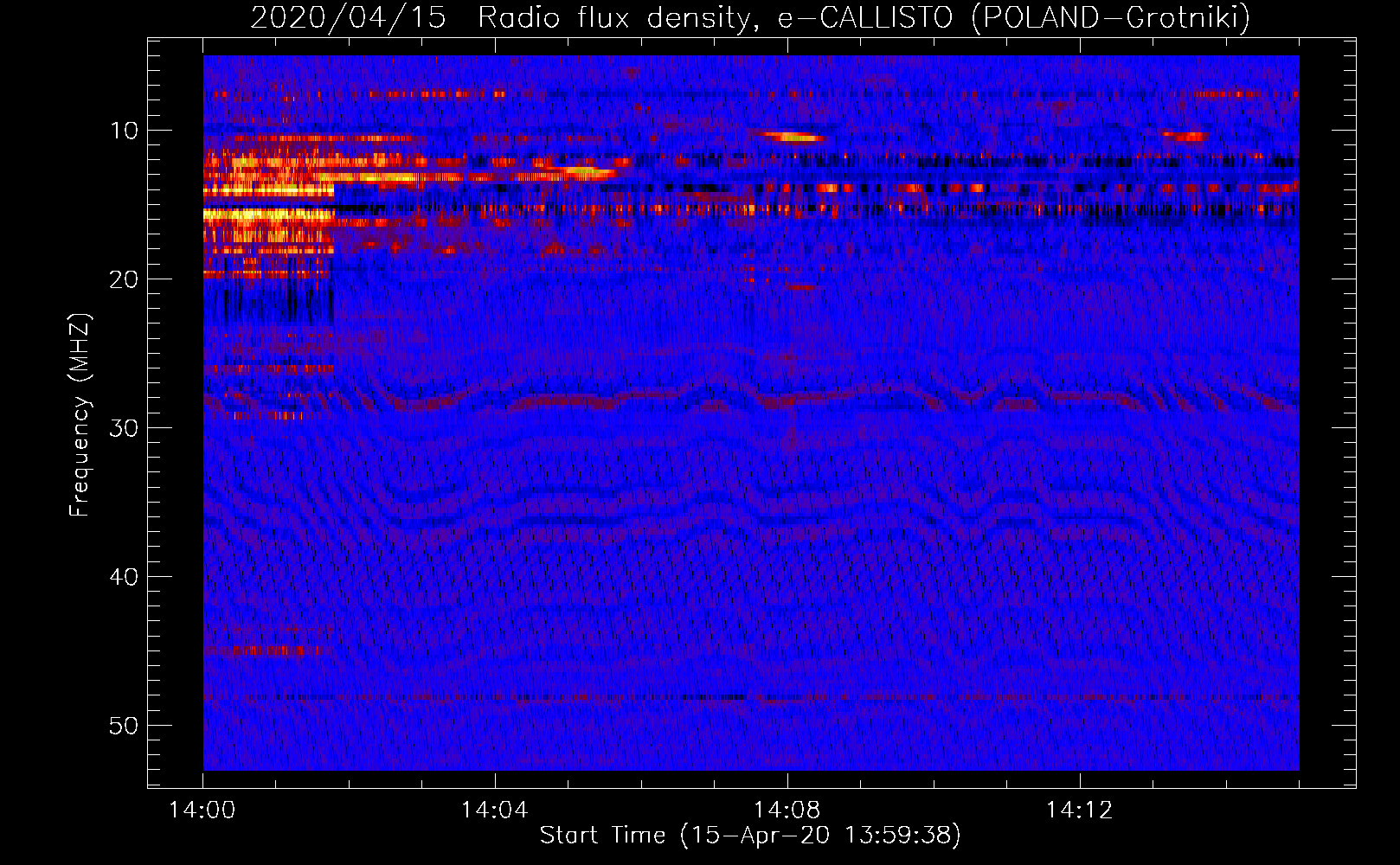The width and height of the screenshot is (1400, 865).
Task: Click the 'Start Time (15-Apr-20 13:59:38)' label
Action: 750,835
